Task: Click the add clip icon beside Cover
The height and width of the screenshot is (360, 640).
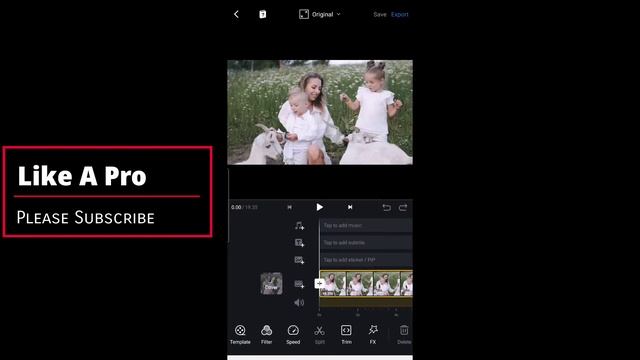Action: (x=299, y=284)
